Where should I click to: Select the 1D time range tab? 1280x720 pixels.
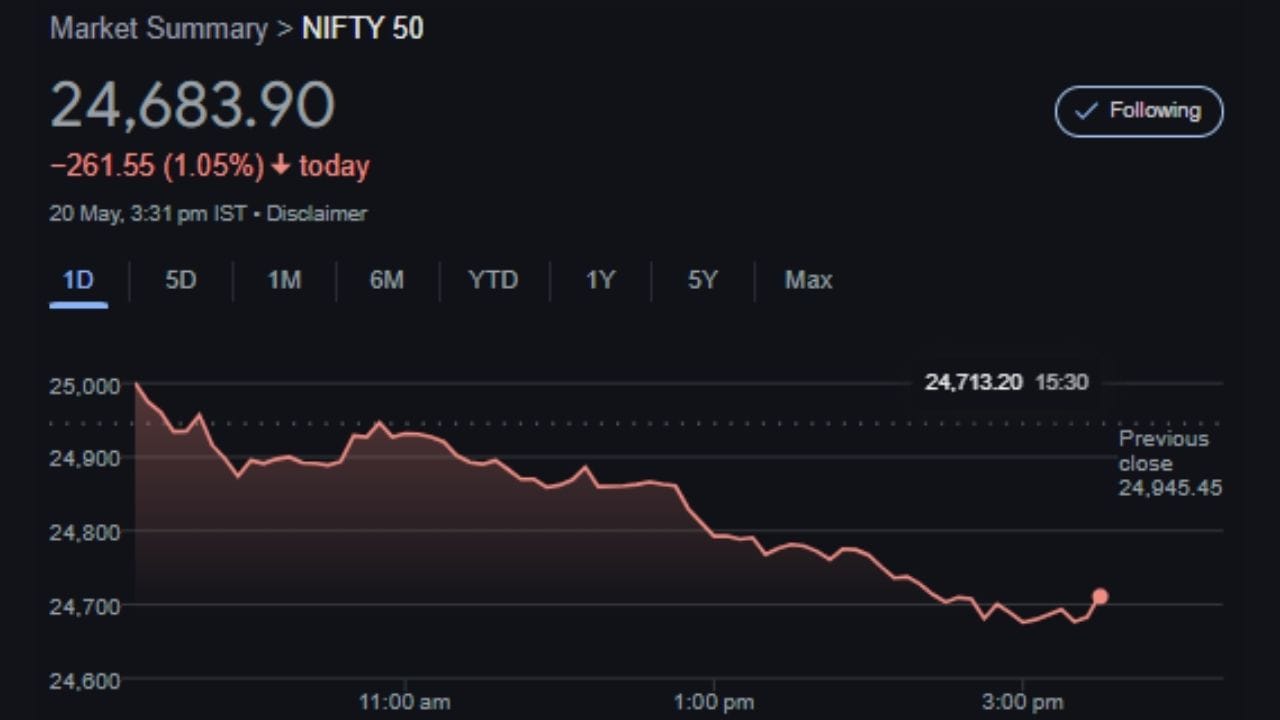[x=78, y=280]
